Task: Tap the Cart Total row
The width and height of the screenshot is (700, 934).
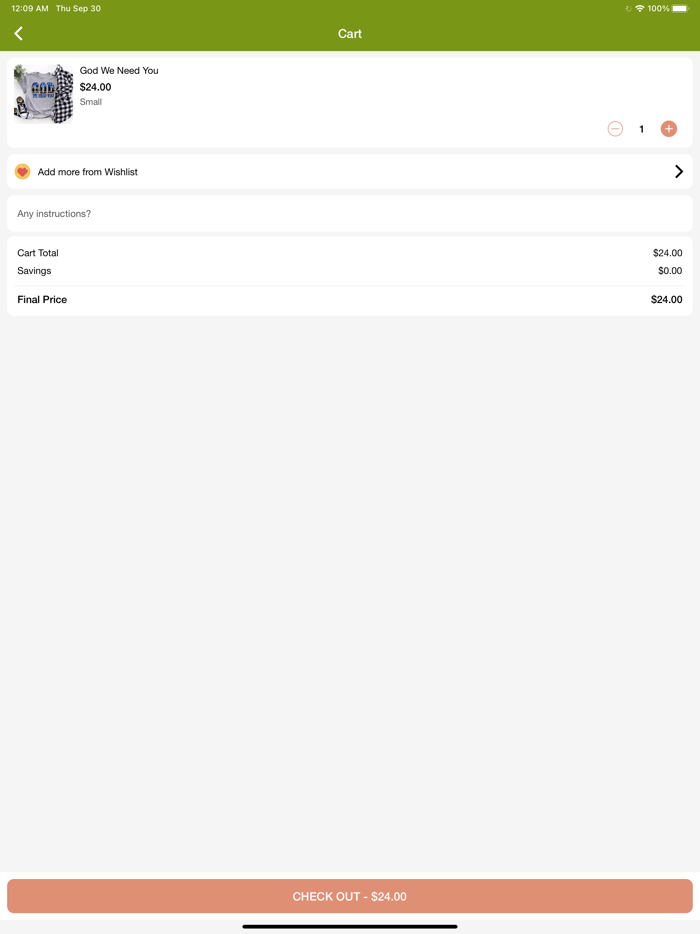Action: click(350, 253)
